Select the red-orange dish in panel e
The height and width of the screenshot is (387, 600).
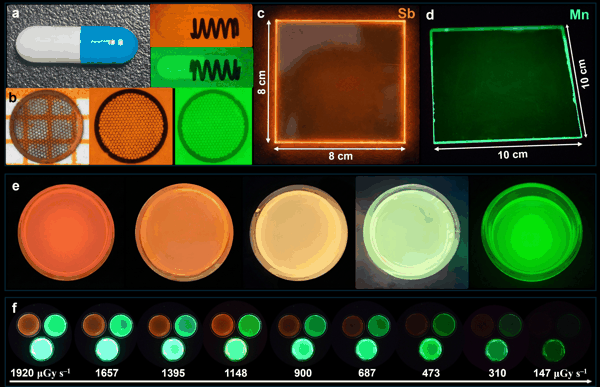click(x=66, y=232)
